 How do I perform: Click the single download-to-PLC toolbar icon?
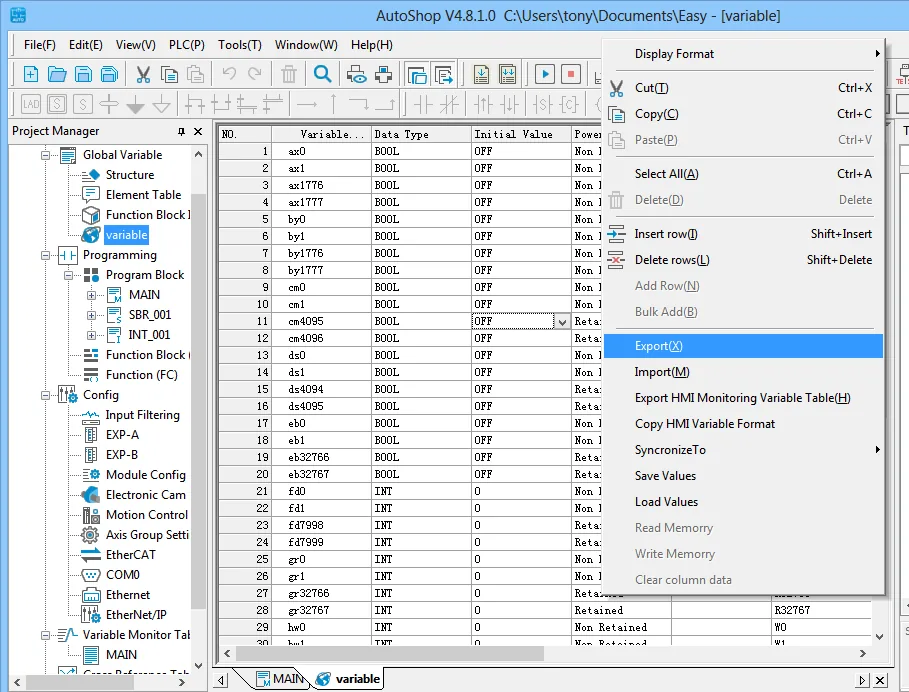(481, 74)
